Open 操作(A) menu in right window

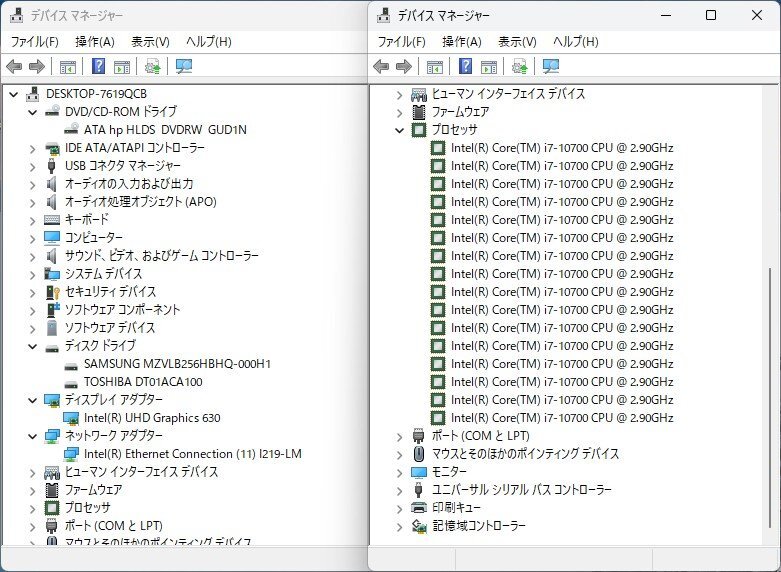point(462,42)
